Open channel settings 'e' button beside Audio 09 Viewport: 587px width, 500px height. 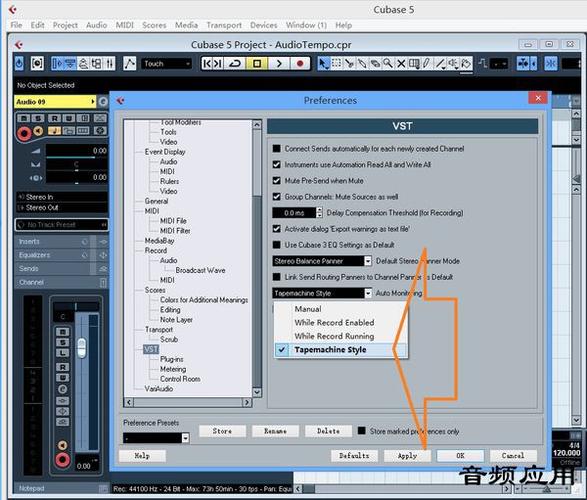click(x=103, y=102)
